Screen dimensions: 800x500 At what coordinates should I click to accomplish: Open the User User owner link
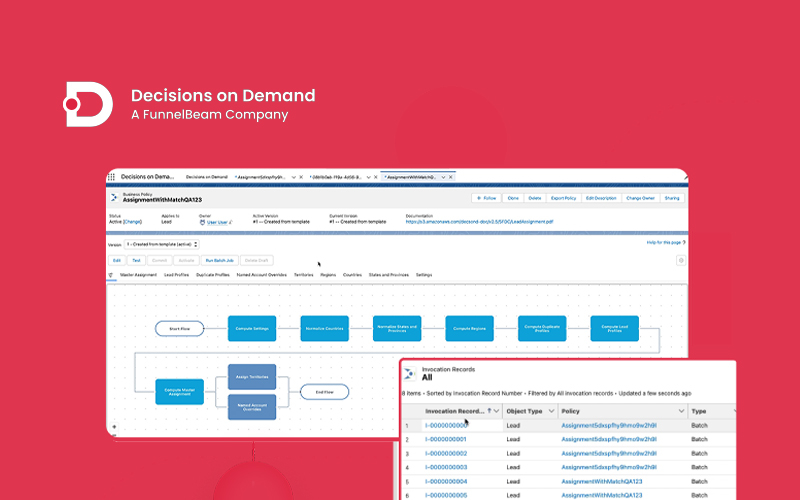coord(217,222)
